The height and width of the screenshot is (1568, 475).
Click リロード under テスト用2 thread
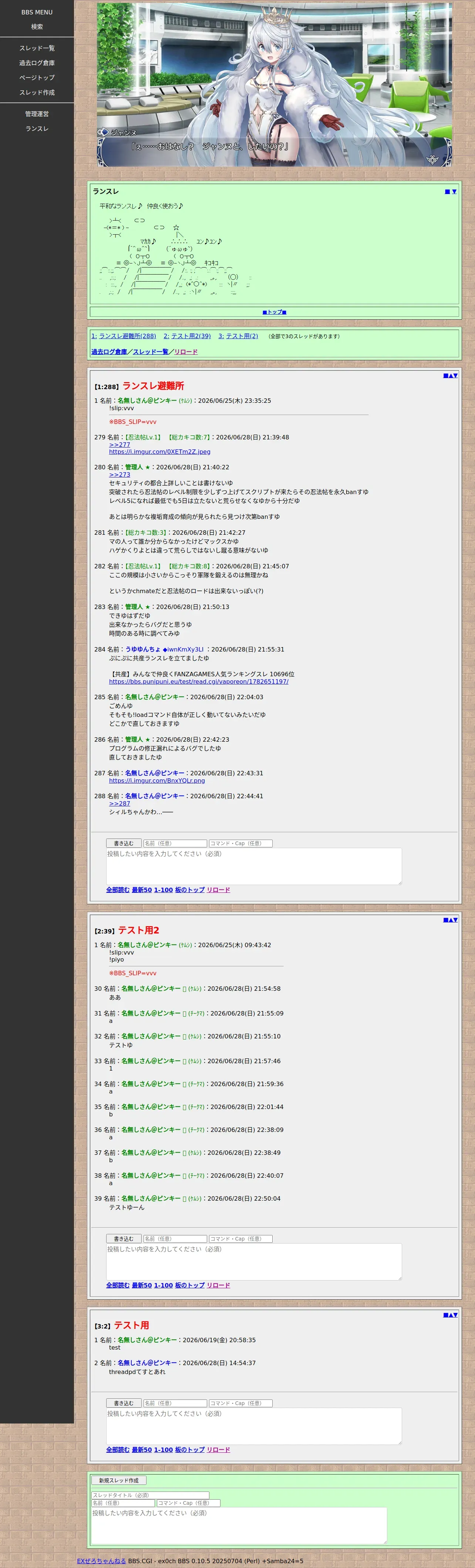219,1286
